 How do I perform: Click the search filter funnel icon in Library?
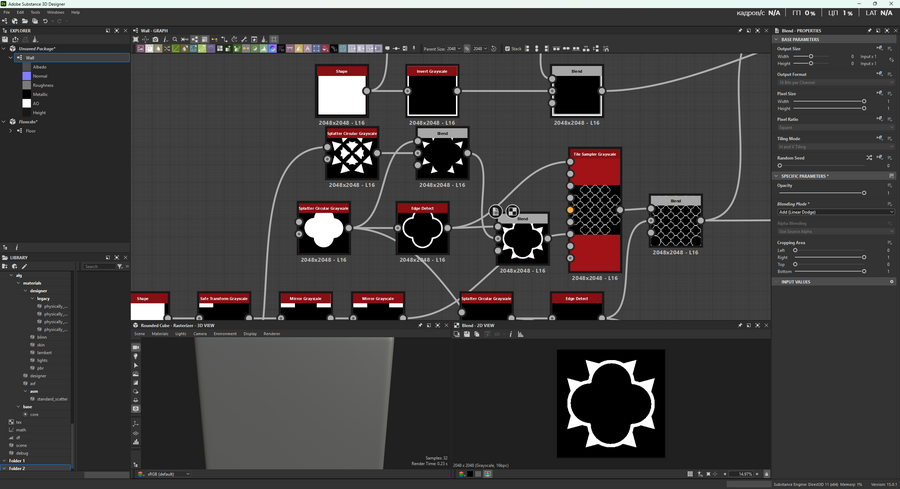(x=119, y=266)
